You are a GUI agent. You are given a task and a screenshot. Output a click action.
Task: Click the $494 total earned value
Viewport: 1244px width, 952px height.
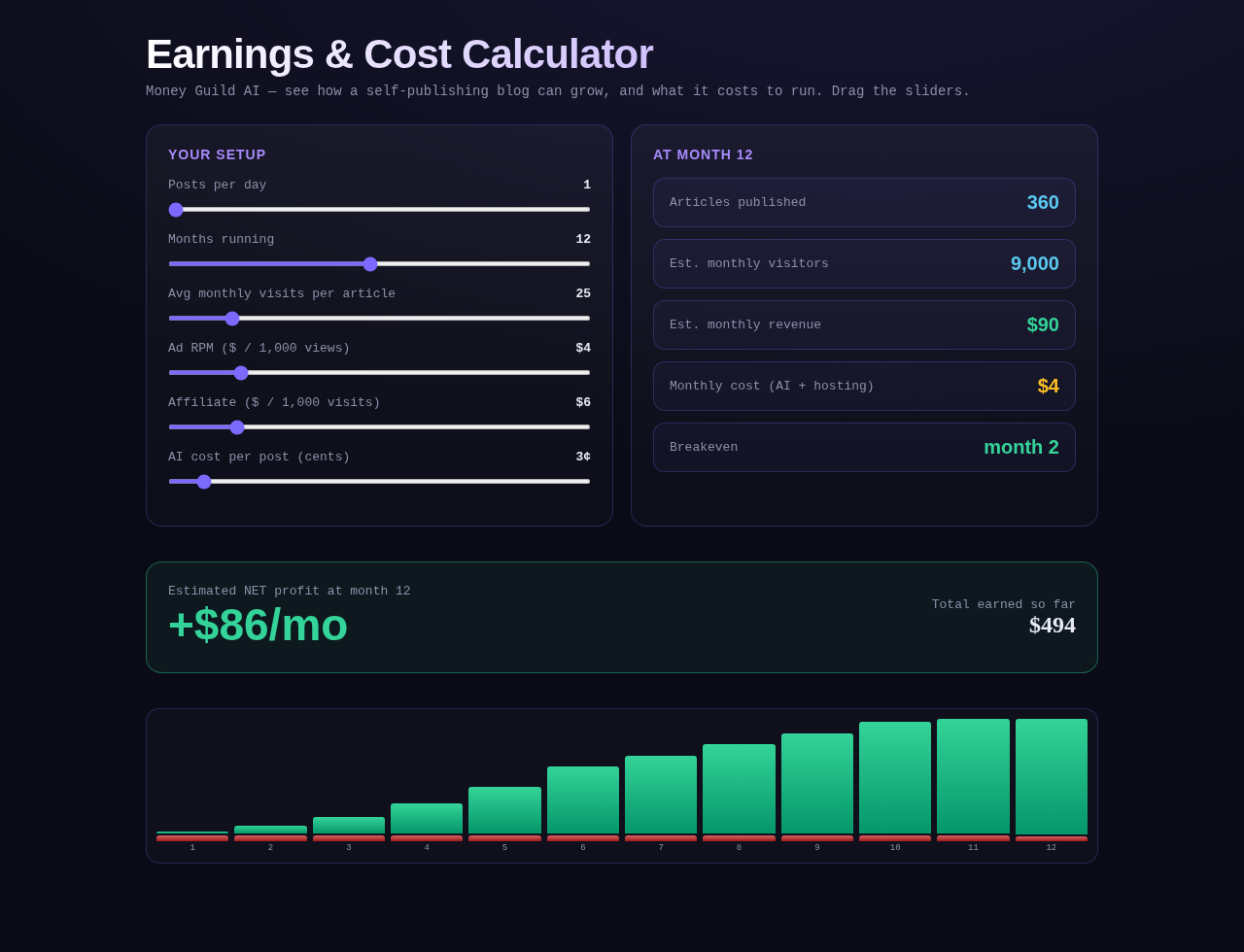(x=1053, y=626)
